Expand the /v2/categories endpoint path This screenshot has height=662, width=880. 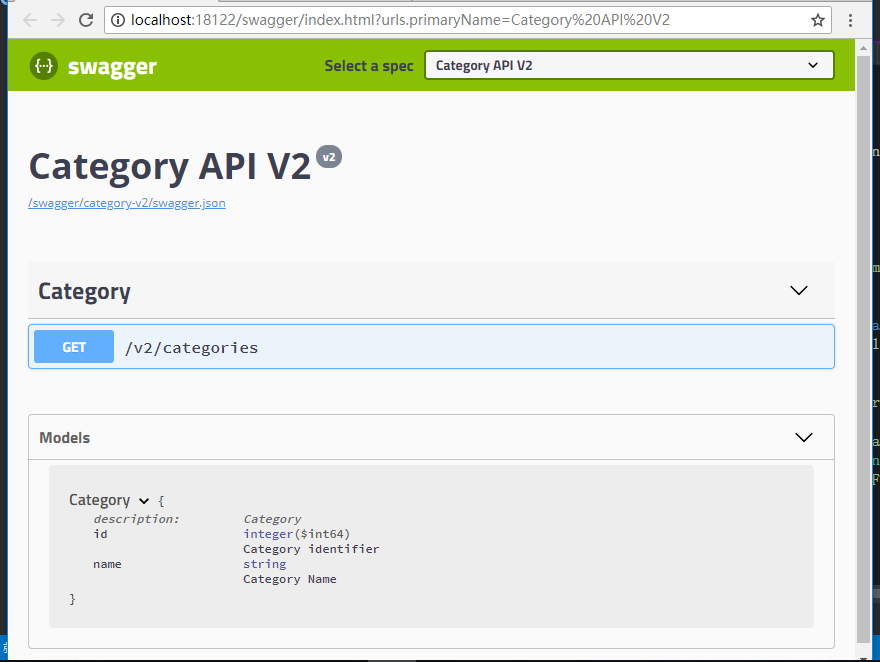point(191,348)
